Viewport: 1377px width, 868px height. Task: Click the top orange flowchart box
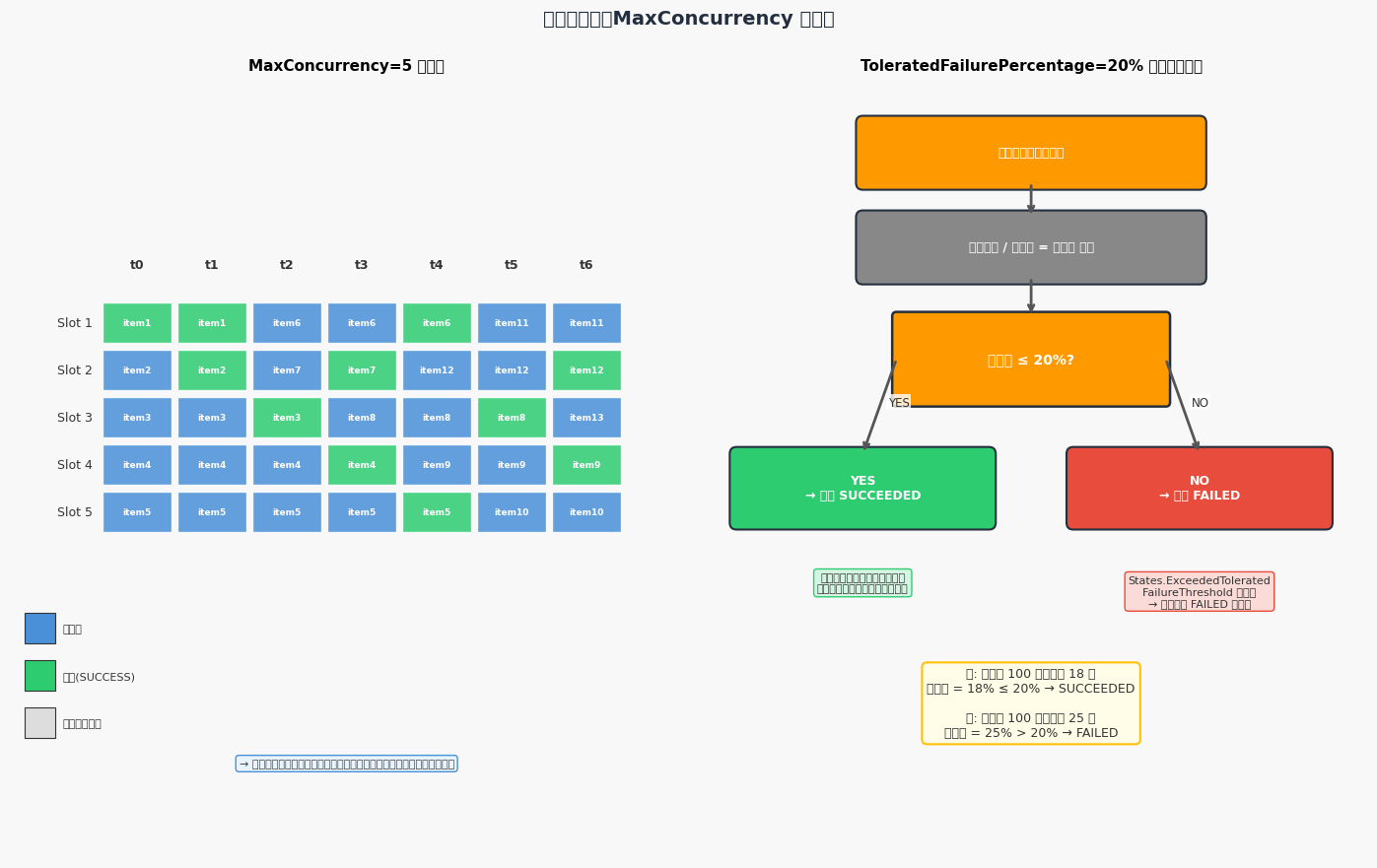tap(1031, 153)
